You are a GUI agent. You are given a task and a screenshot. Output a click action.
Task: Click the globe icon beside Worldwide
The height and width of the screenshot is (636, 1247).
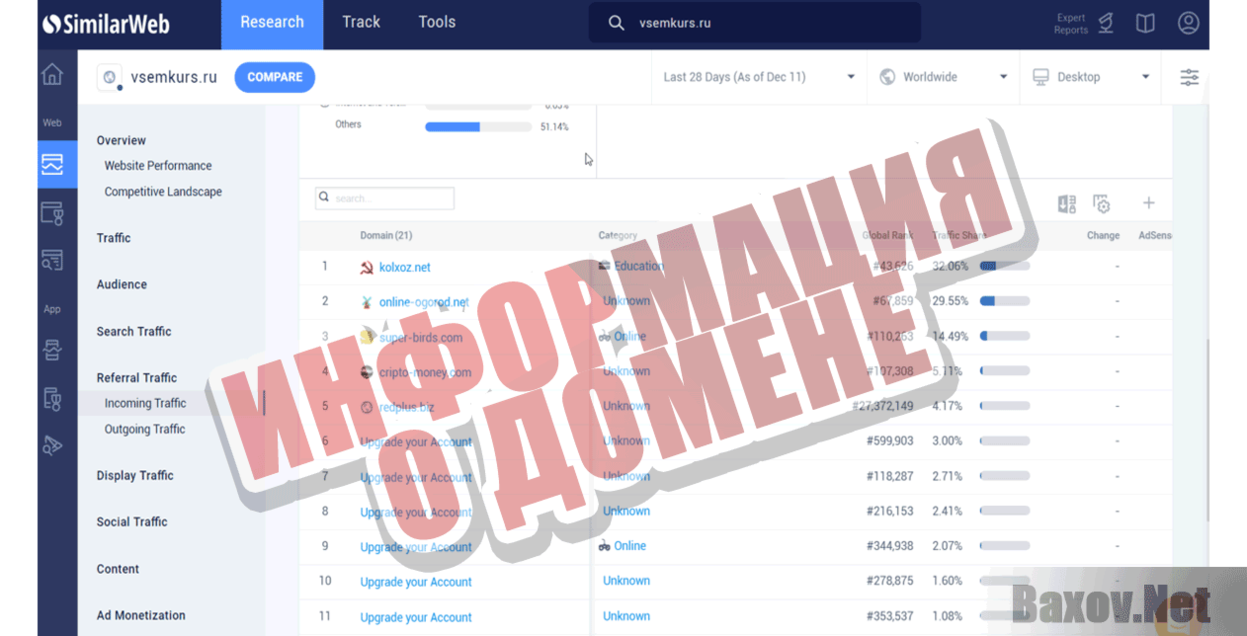(x=887, y=77)
